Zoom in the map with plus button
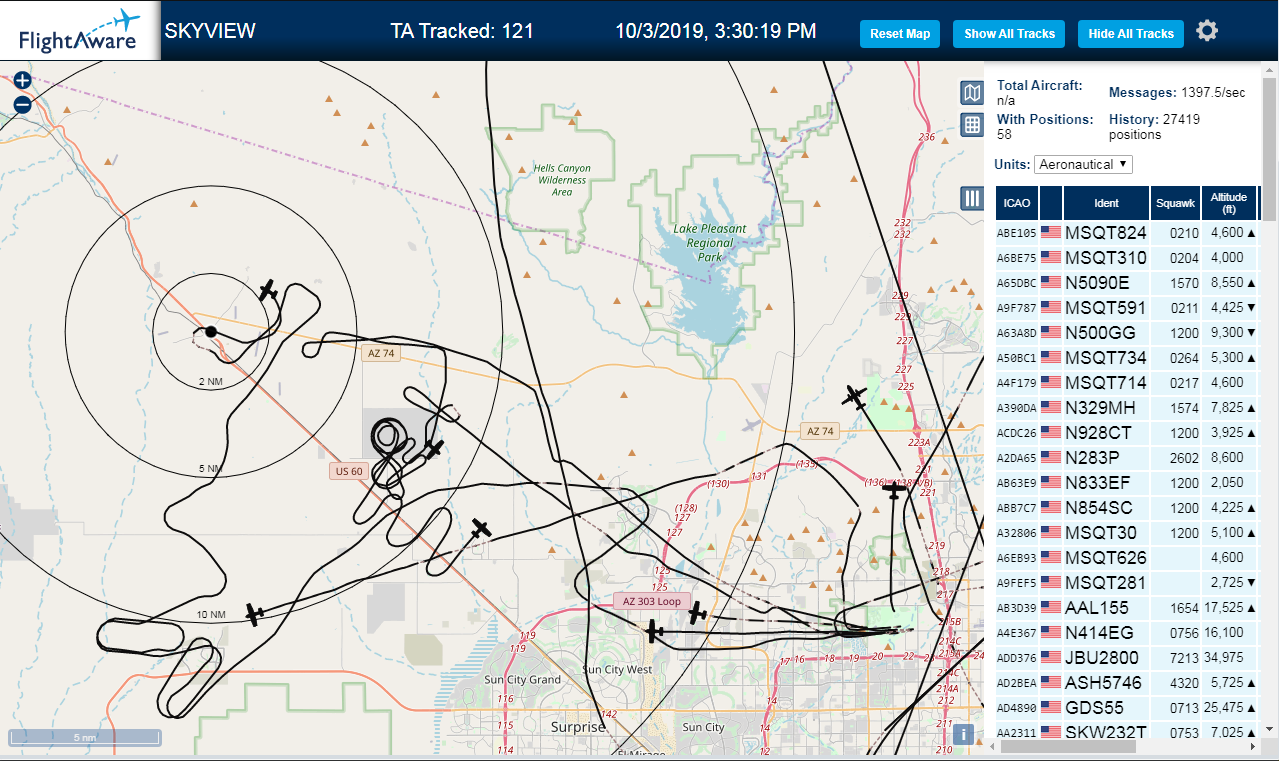1279x761 pixels. pyautogui.click(x=22, y=81)
